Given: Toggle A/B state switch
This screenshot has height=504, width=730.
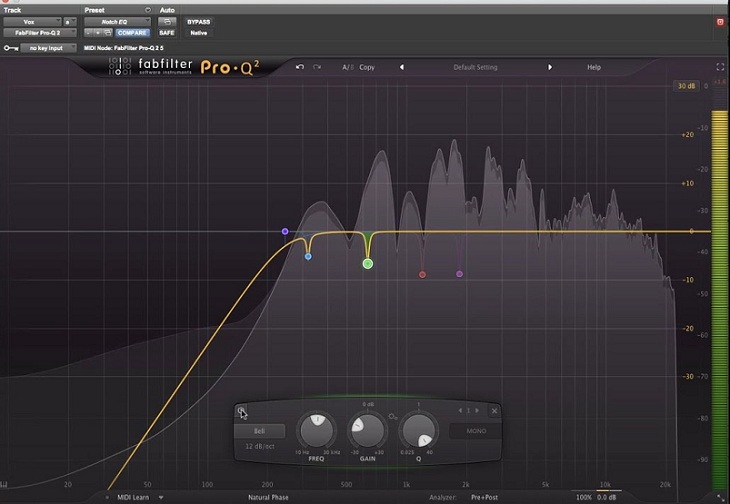Looking at the screenshot, I should (x=348, y=67).
